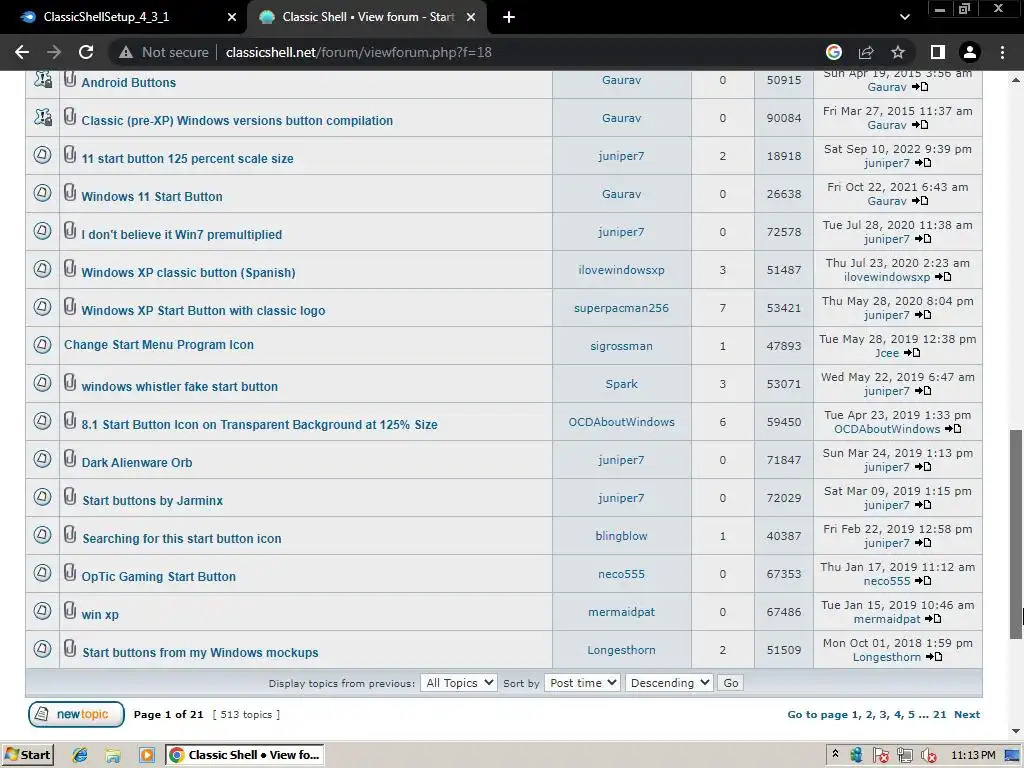
Task: Jump to last post by OCDAboutWindows
Action: point(953,428)
